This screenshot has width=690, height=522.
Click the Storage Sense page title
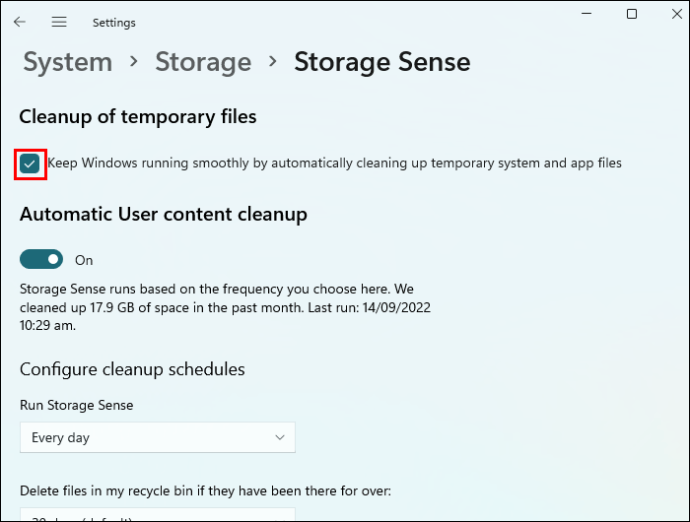381,62
